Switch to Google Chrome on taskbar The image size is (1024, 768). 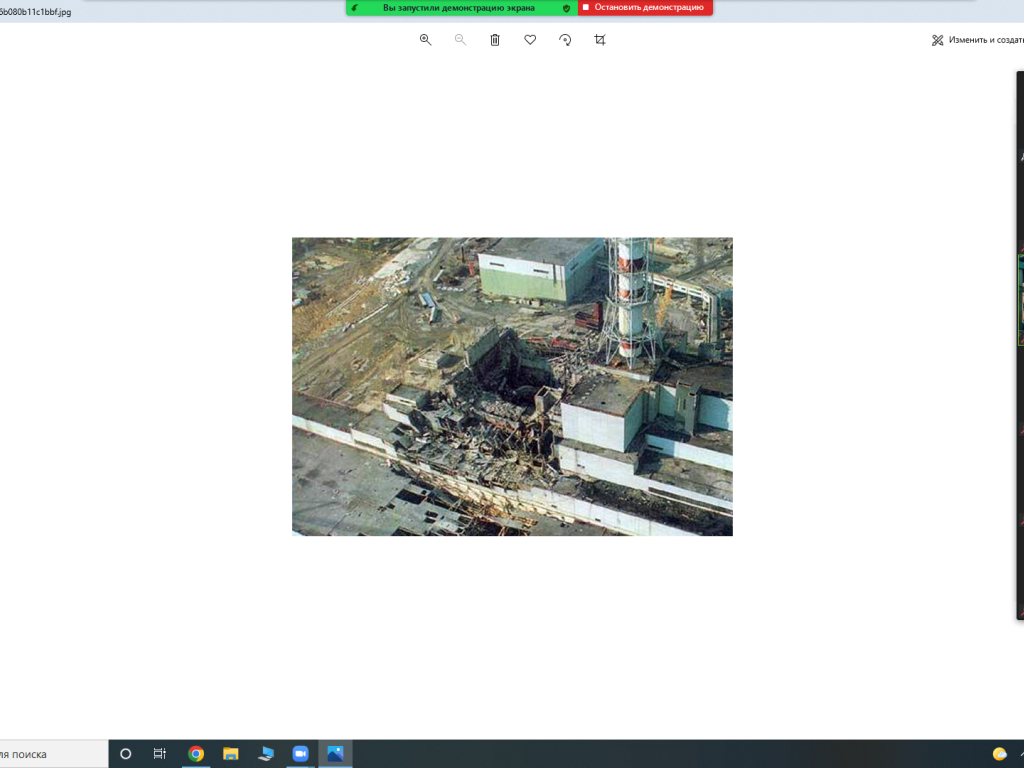(x=196, y=754)
